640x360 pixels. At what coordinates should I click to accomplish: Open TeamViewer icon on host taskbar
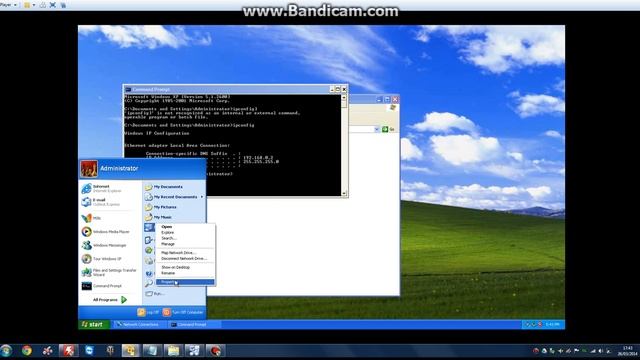click(89, 351)
